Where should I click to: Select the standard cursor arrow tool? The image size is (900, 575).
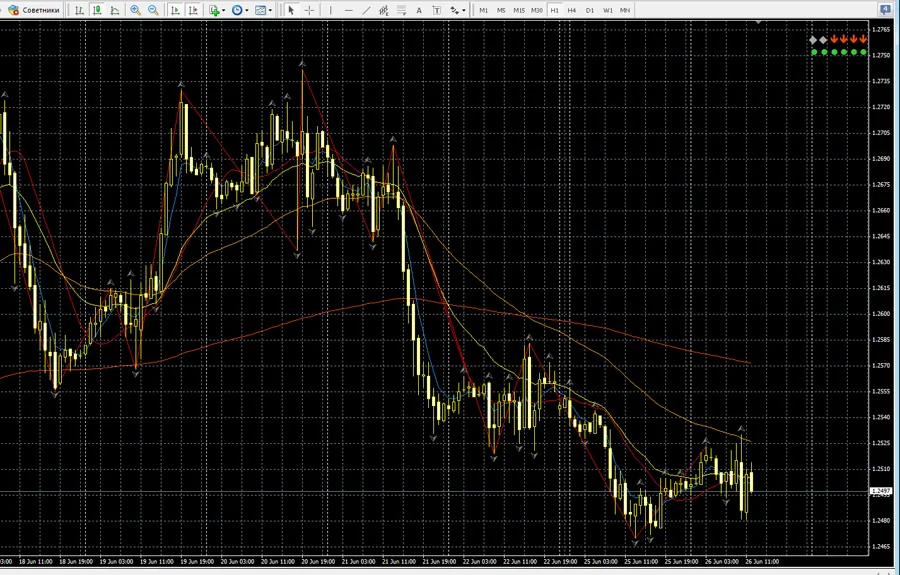(291, 10)
